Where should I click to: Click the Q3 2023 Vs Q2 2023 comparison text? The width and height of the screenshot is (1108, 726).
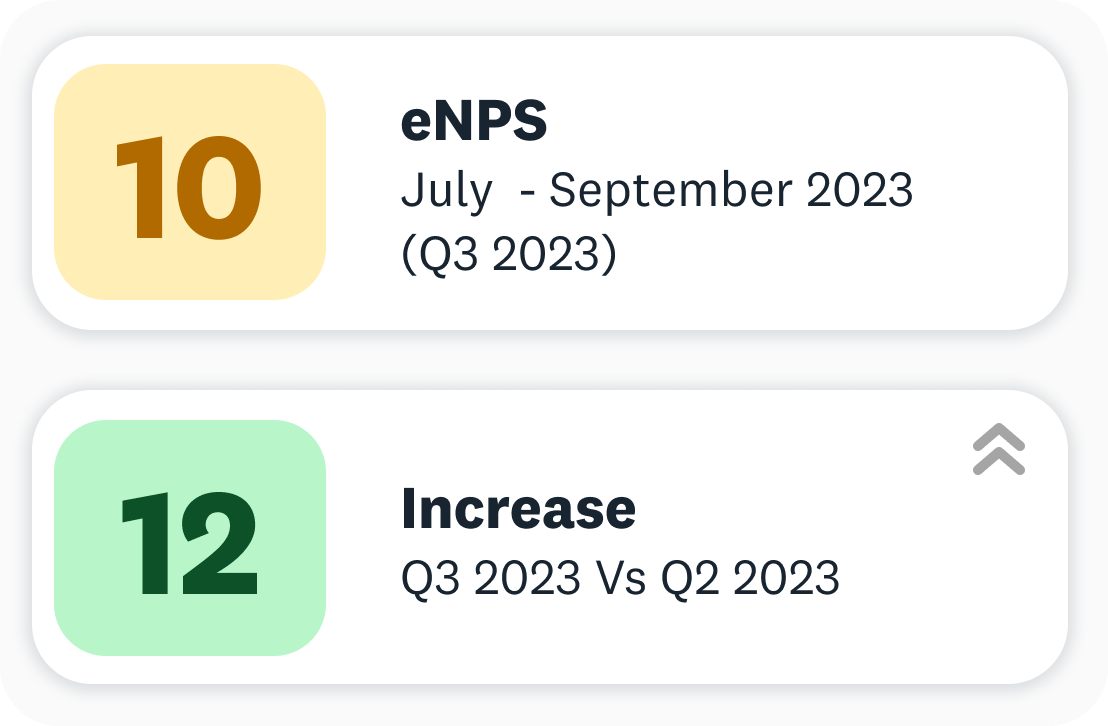(x=620, y=578)
